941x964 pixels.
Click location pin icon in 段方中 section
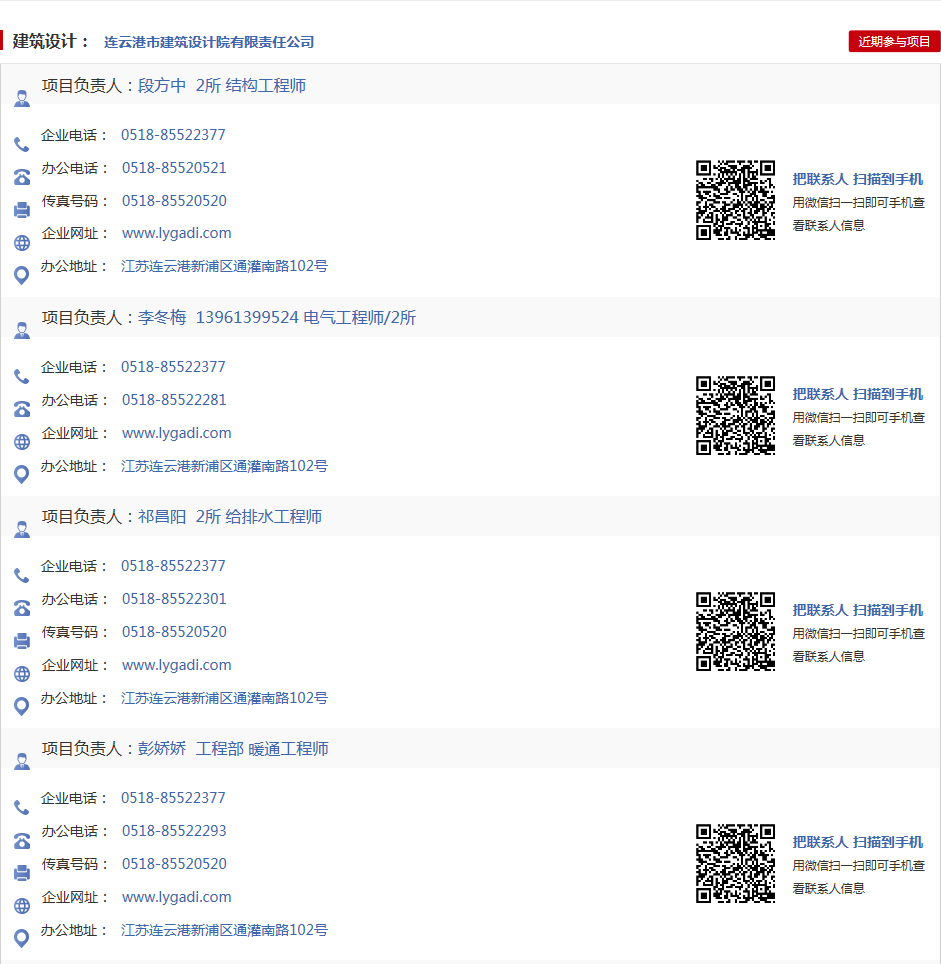click(22, 275)
